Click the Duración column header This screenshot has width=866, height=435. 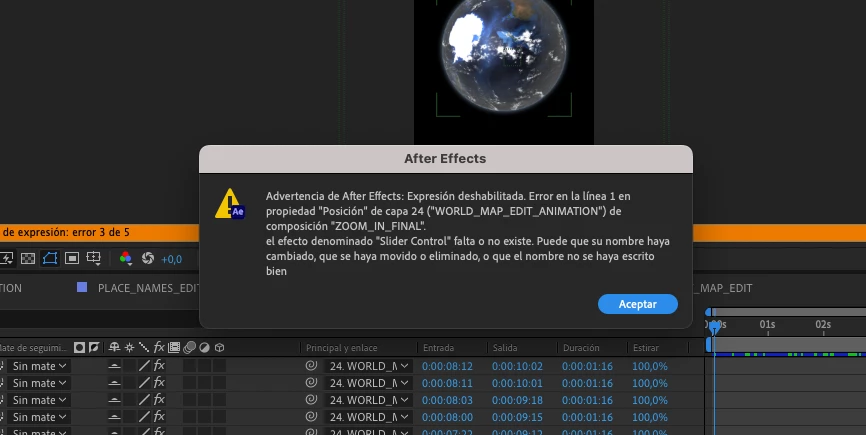(x=581, y=348)
